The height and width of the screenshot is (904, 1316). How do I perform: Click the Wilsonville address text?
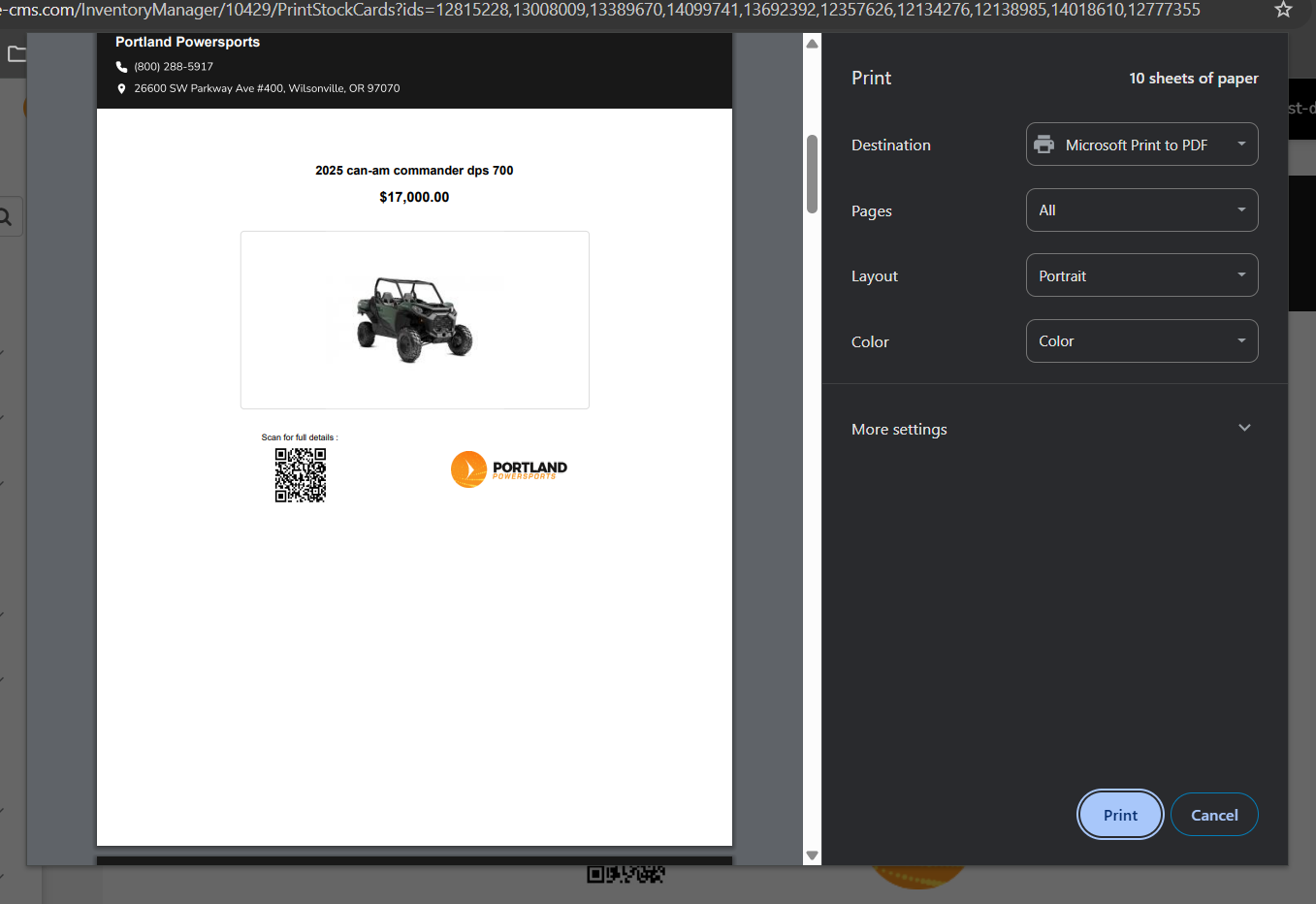[267, 88]
